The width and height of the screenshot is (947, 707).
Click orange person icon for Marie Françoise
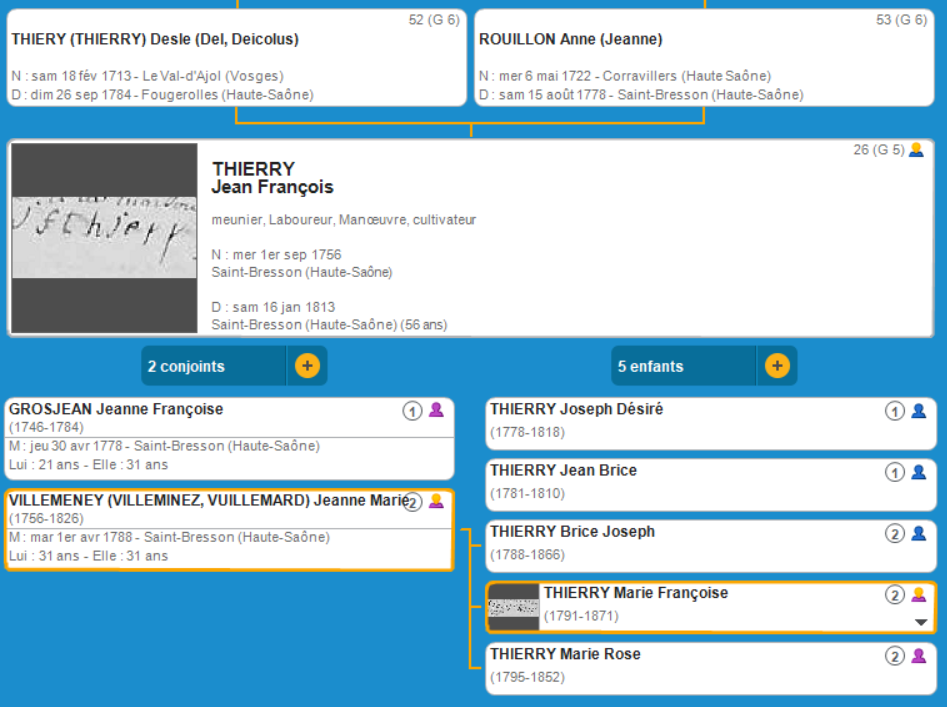(x=918, y=594)
